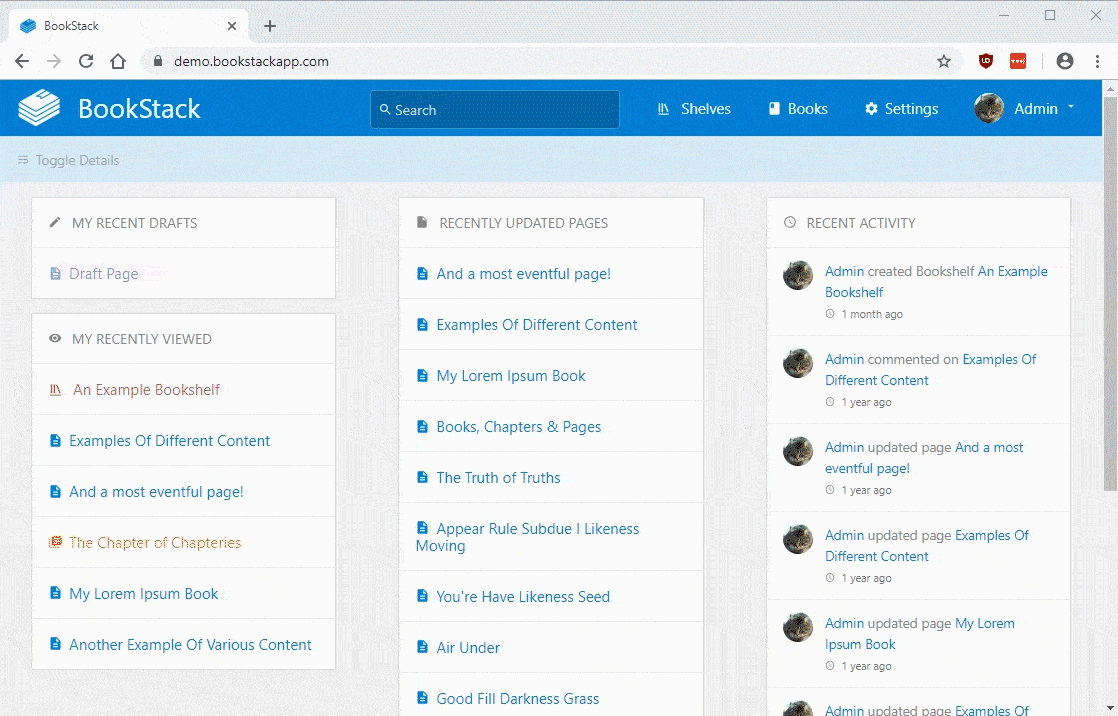This screenshot has width=1118, height=716.
Task: Open The Chapter of Chapteries link
Action: click(155, 543)
